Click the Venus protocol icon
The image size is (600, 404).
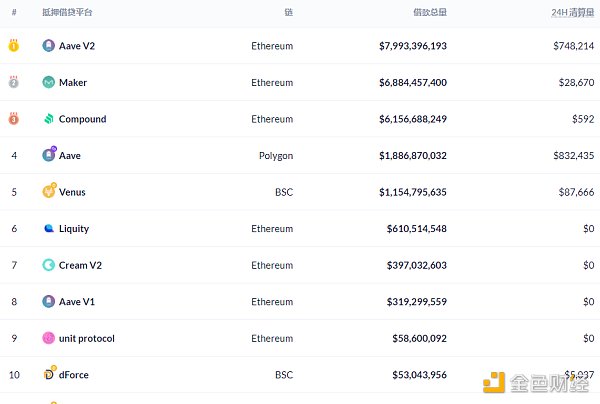(49, 191)
